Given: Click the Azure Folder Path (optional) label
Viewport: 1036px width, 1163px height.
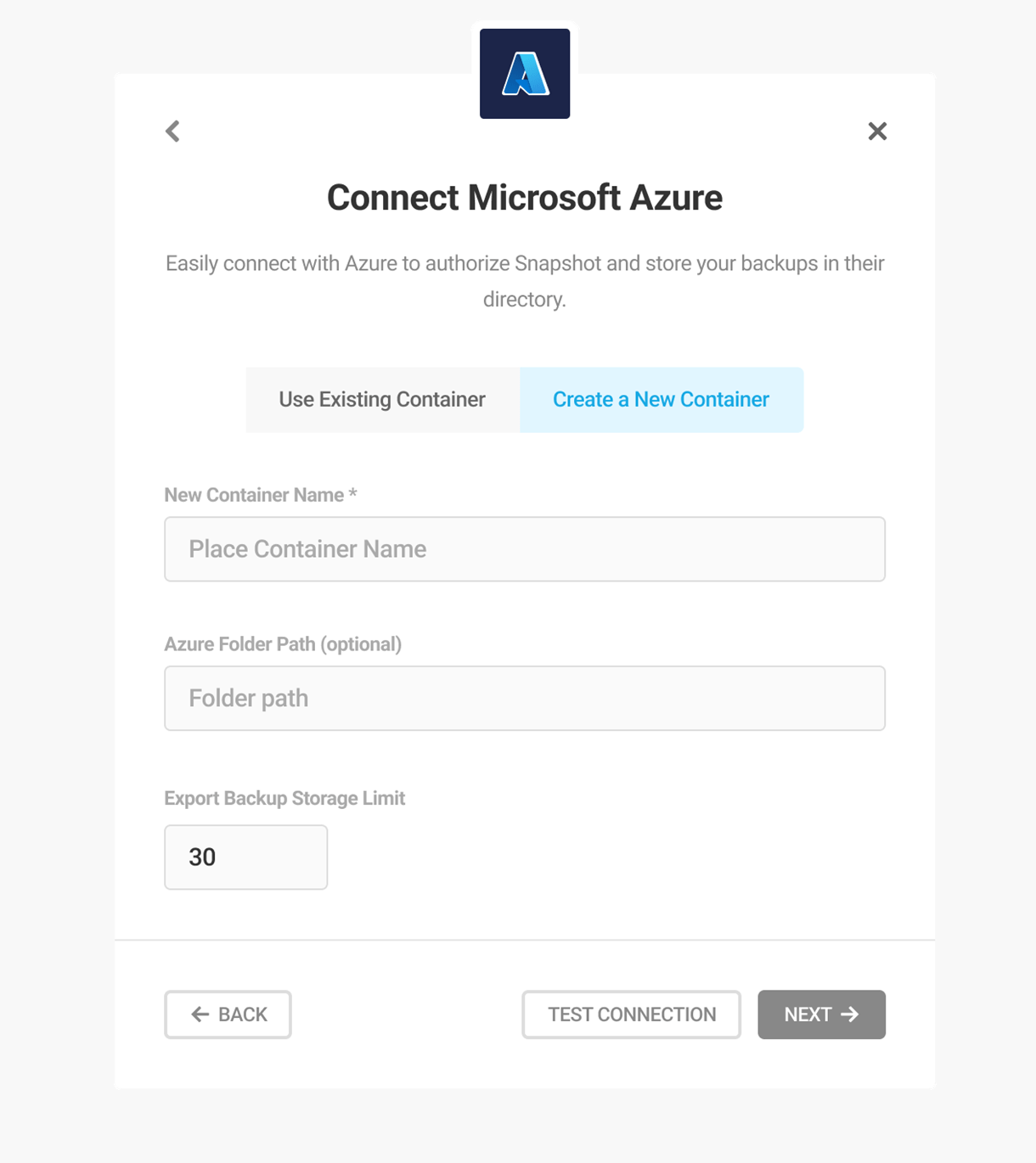Looking at the screenshot, I should 283,644.
